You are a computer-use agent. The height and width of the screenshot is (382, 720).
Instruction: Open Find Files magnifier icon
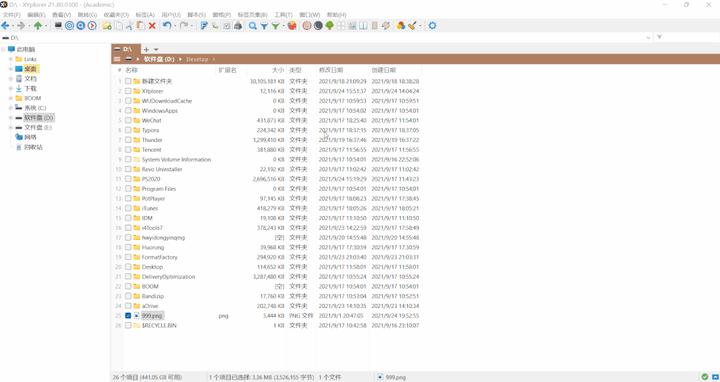point(253,26)
